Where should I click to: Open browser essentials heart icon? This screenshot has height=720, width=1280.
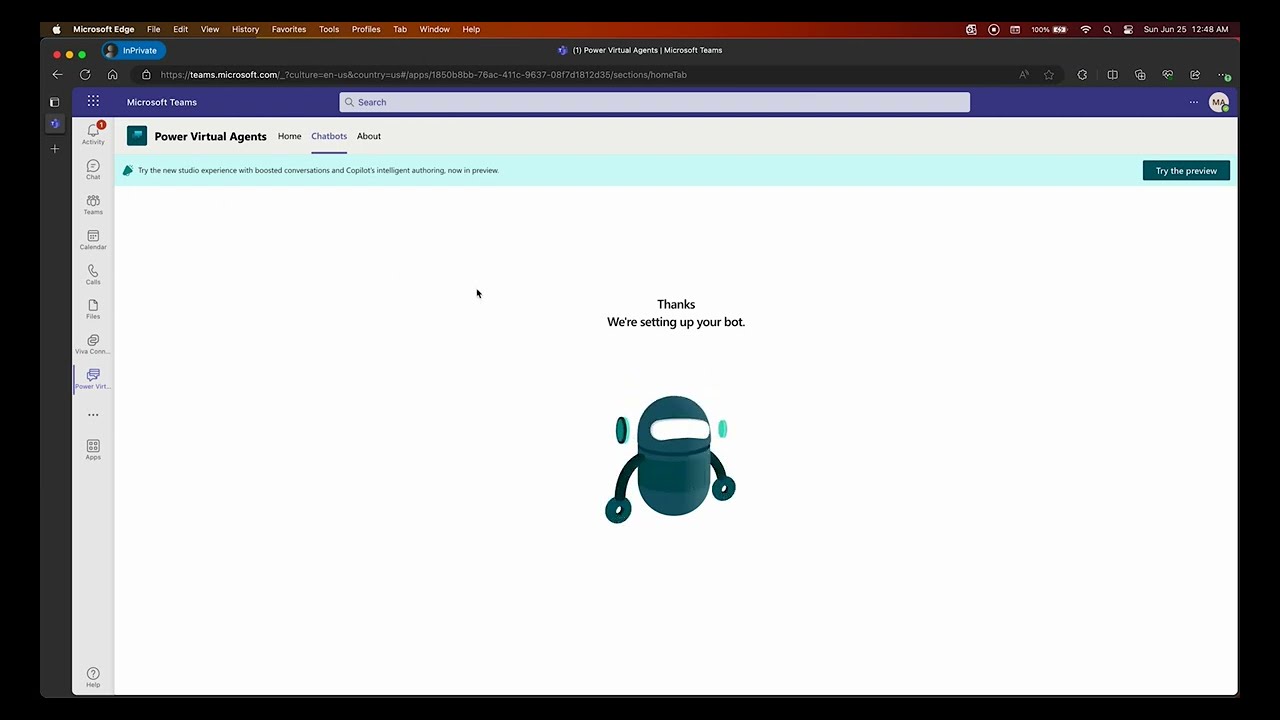point(1167,74)
